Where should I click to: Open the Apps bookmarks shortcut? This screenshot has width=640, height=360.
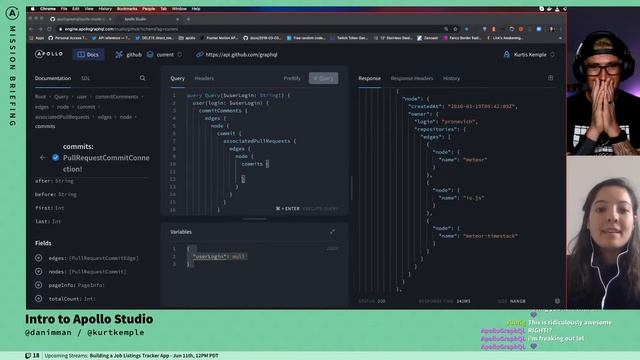coord(37,38)
